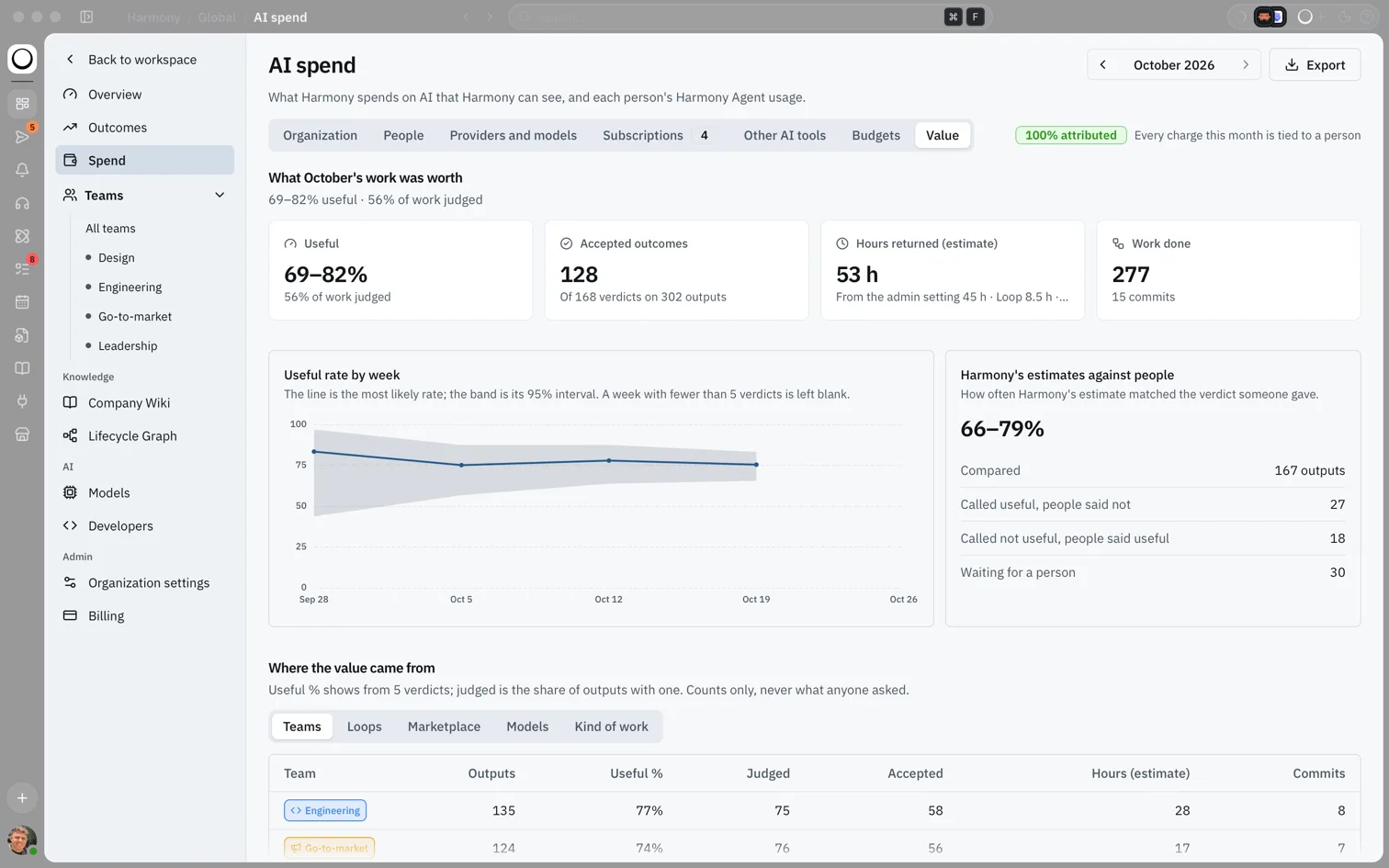Select Engineering team in sidebar
The height and width of the screenshot is (868, 1389).
130,287
